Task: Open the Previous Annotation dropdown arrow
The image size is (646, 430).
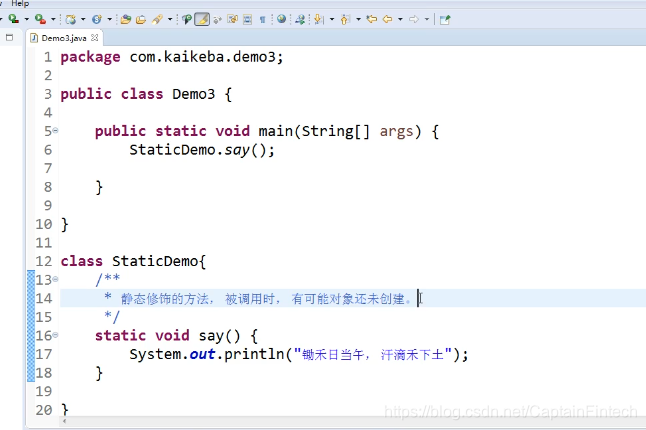Action: tap(358, 19)
